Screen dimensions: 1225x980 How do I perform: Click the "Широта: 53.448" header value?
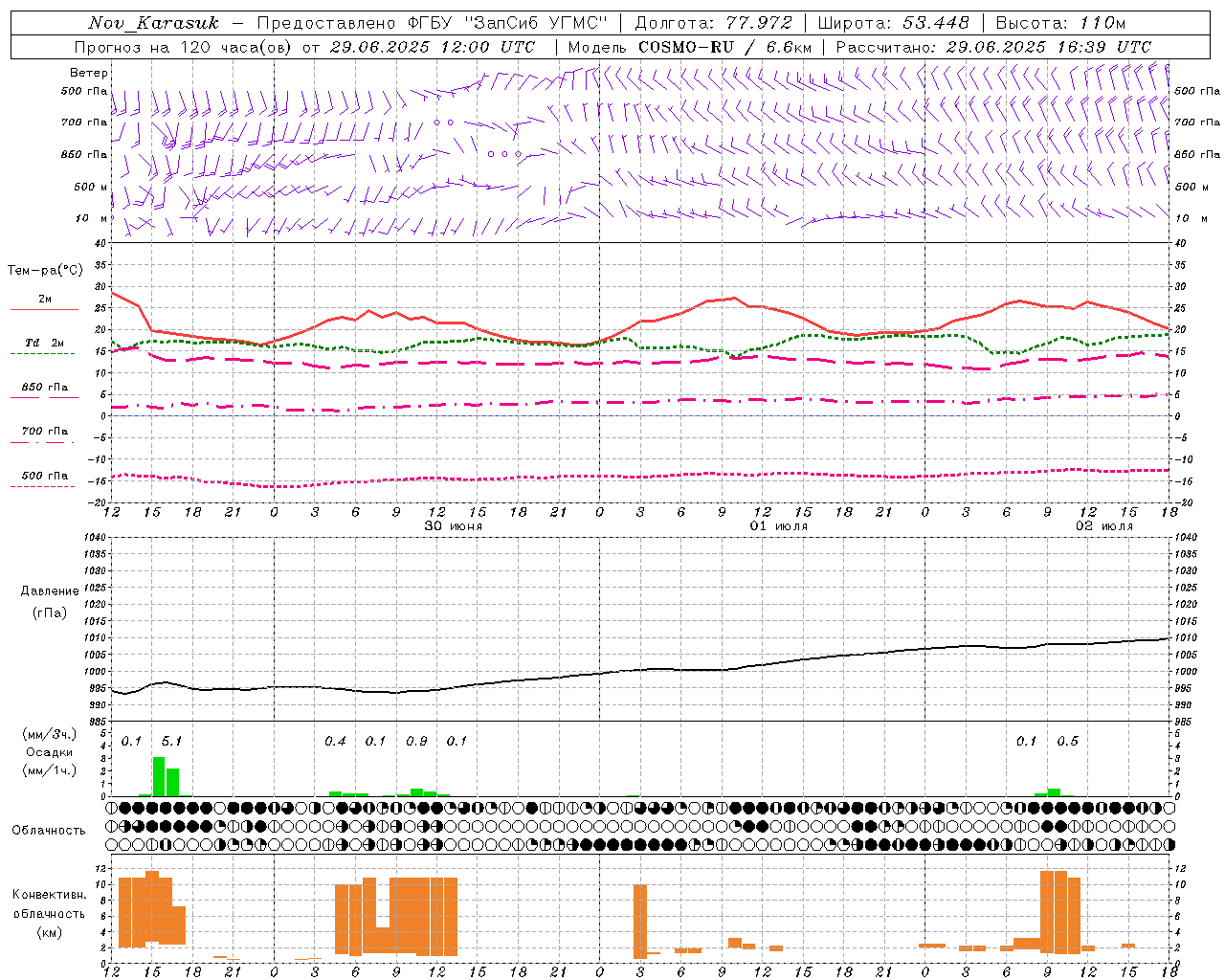[894, 23]
